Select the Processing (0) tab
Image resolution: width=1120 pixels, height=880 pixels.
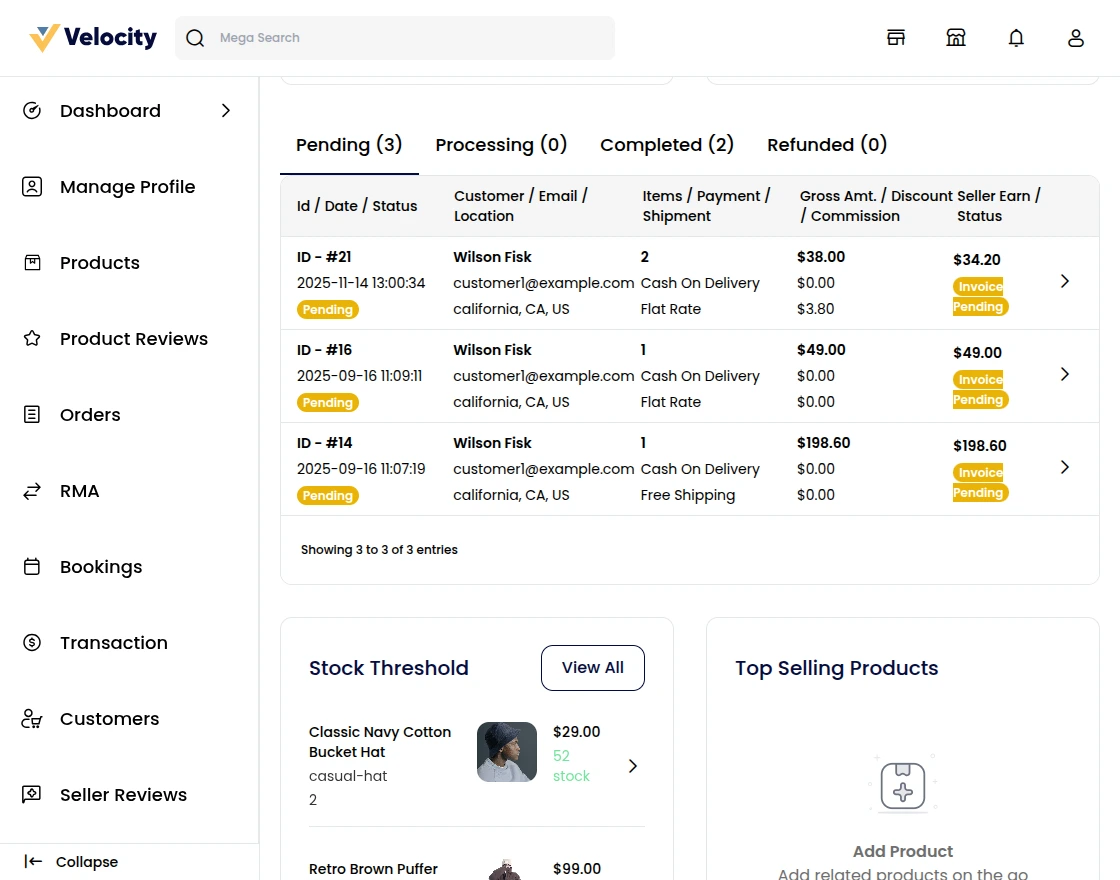pyautogui.click(x=501, y=145)
